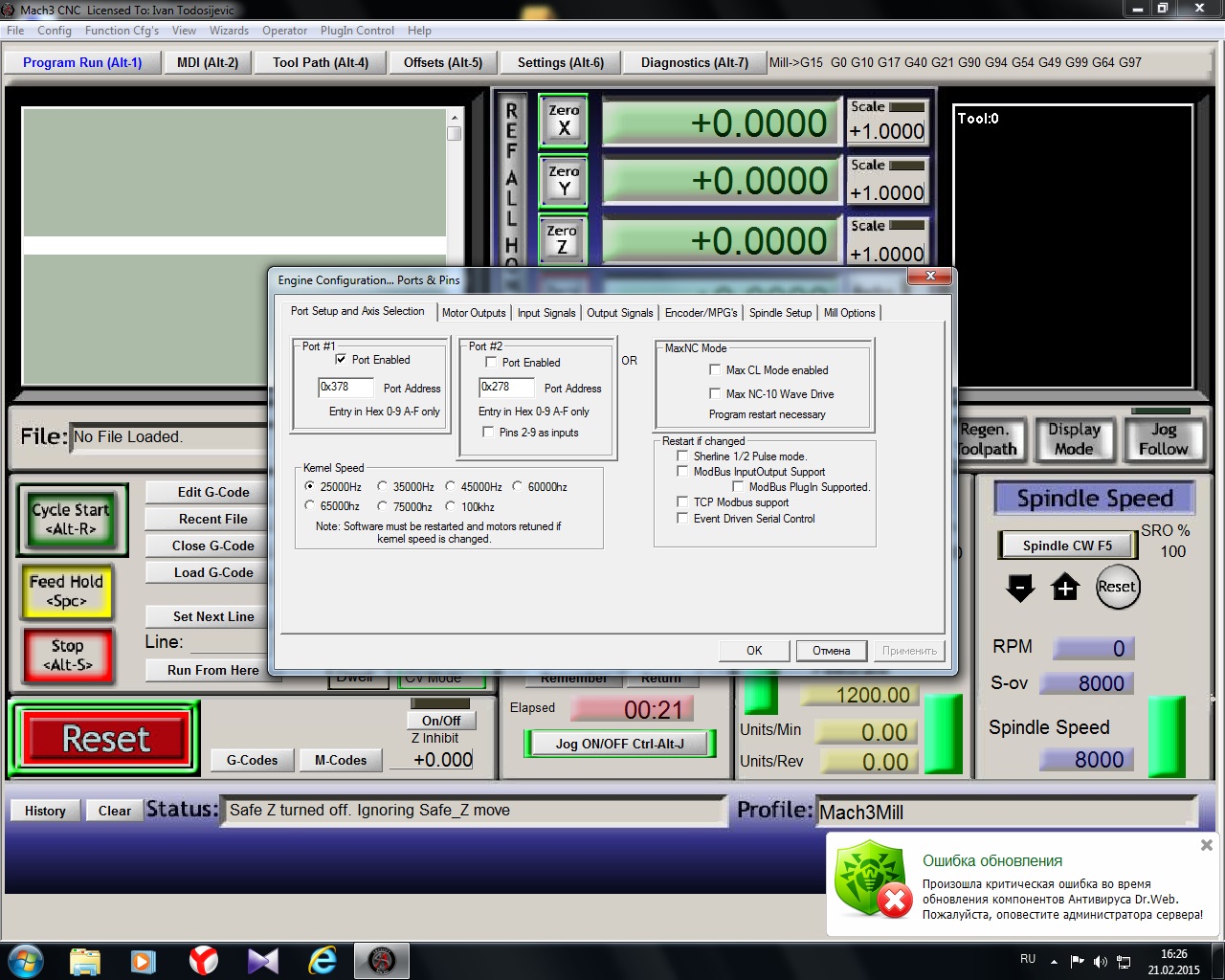Image resolution: width=1225 pixels, height=980 pixels.
Task: Set kernel speed to 75000hz
Action: 382,505
